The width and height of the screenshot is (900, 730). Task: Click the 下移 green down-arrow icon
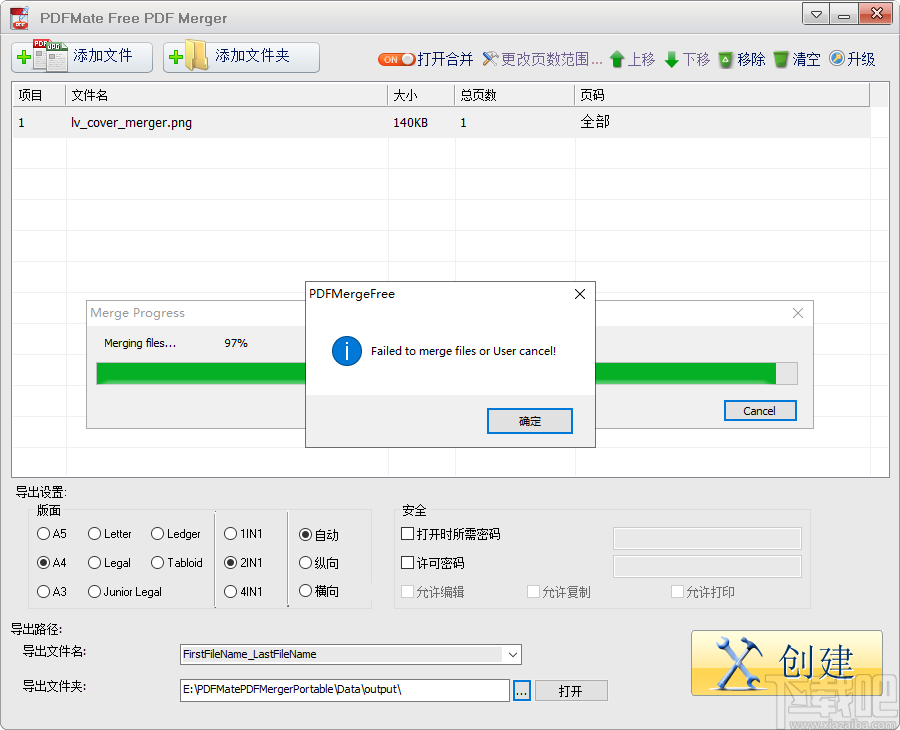[x=673, y=59]
